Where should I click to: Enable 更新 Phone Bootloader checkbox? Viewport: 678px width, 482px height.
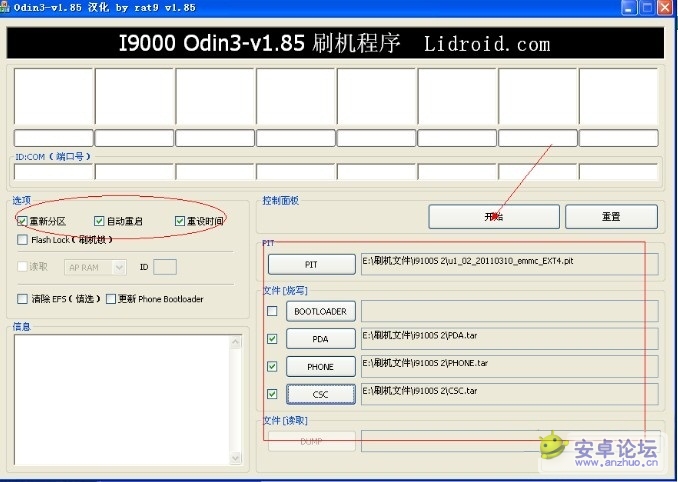coord(111,299)
